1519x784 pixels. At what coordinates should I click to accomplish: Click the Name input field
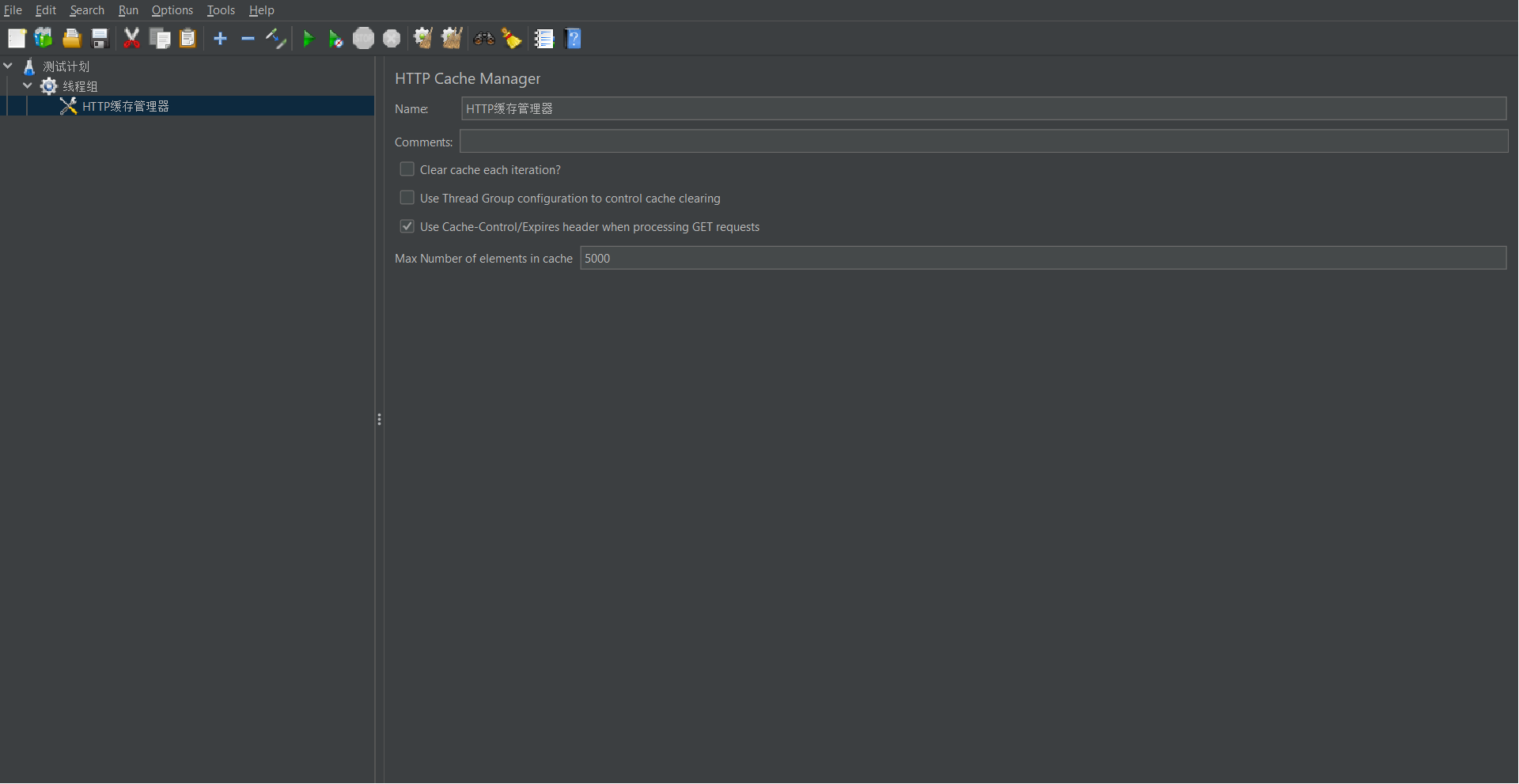[x=983, y=108]
